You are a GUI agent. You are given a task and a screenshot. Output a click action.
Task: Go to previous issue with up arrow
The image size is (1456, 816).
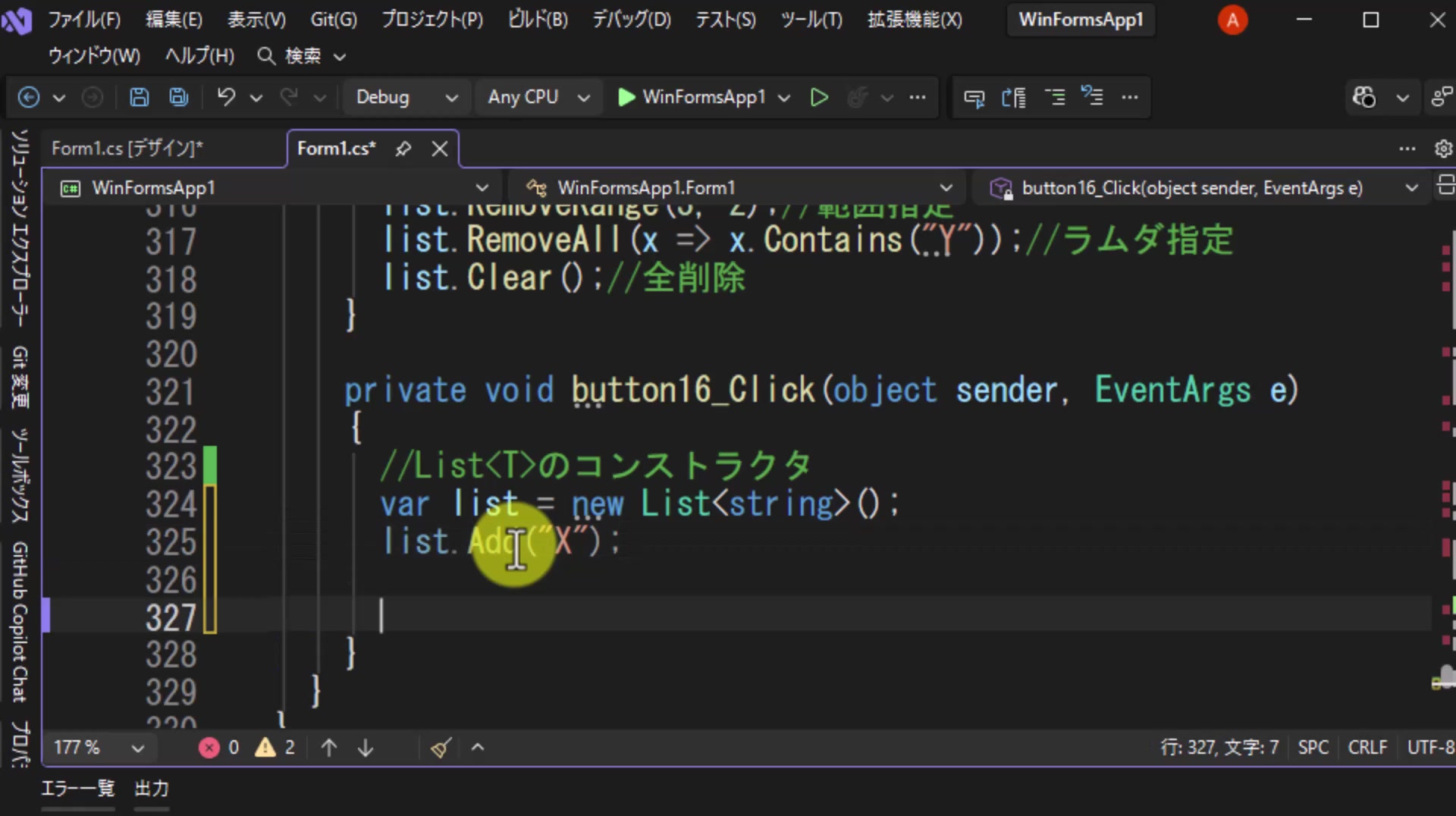(329, 748)
